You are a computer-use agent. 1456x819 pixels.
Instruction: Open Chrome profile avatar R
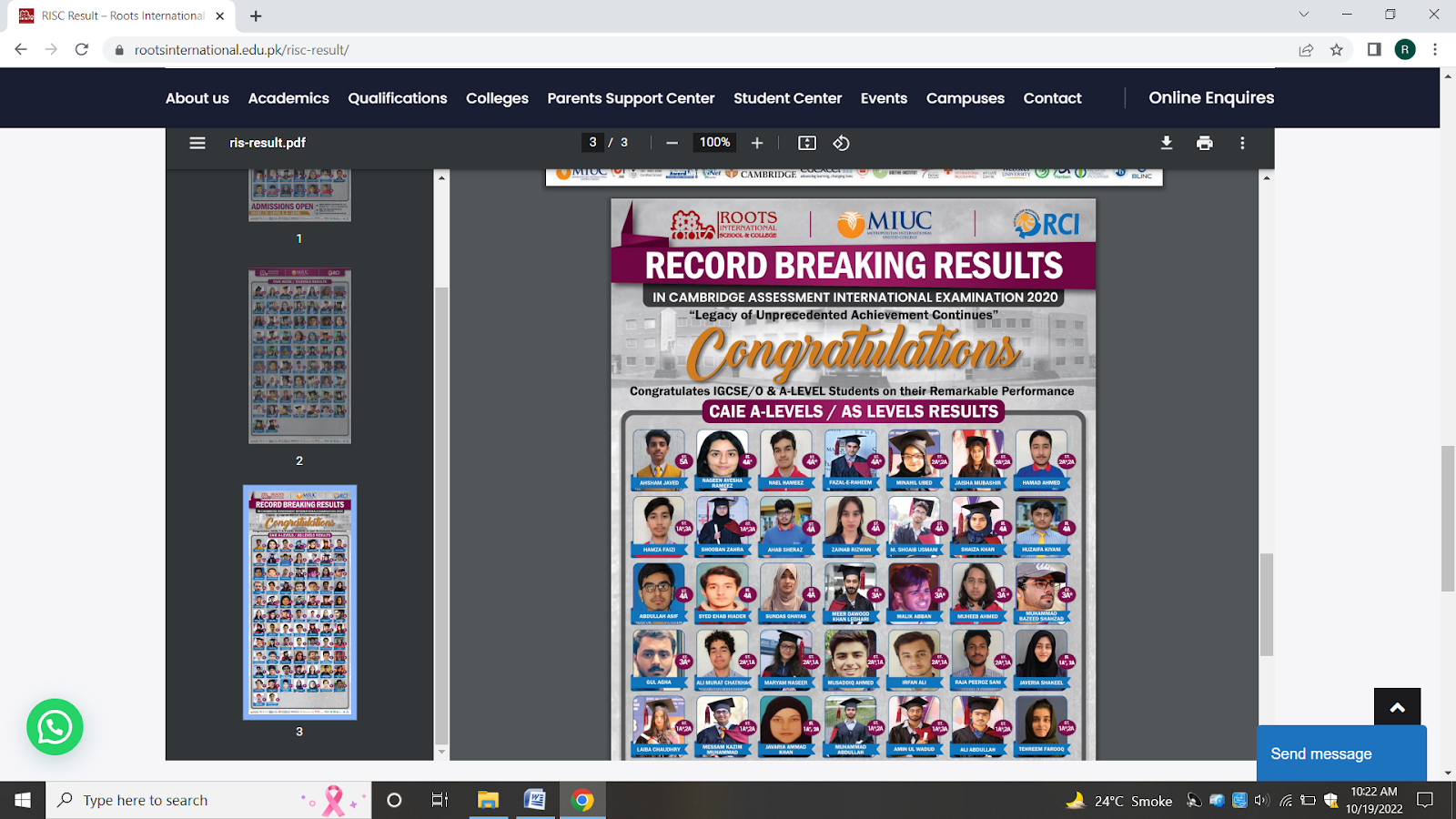click(x=1405, y=50)
